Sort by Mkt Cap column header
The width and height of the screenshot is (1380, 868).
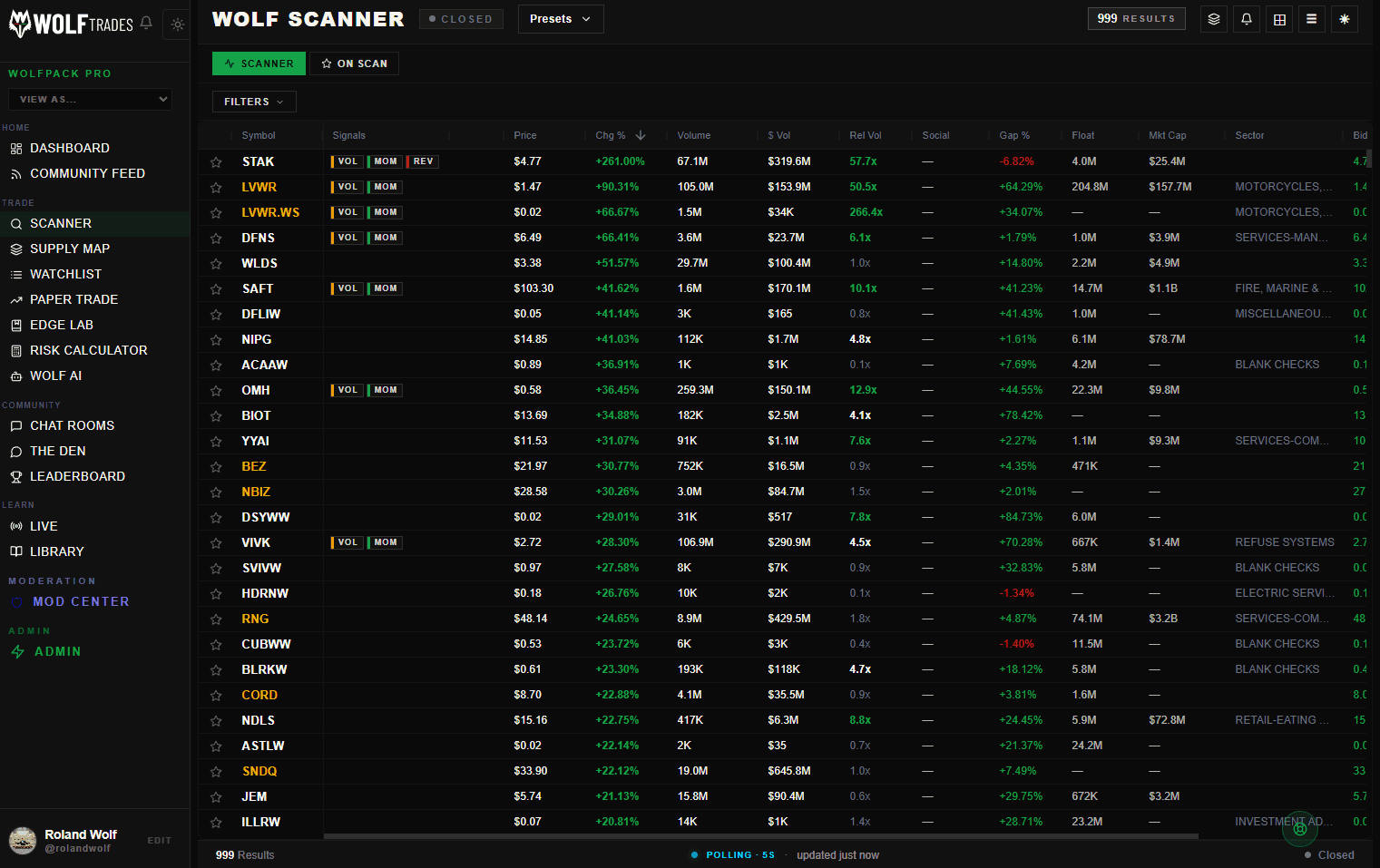click(x=1168, y=135)
